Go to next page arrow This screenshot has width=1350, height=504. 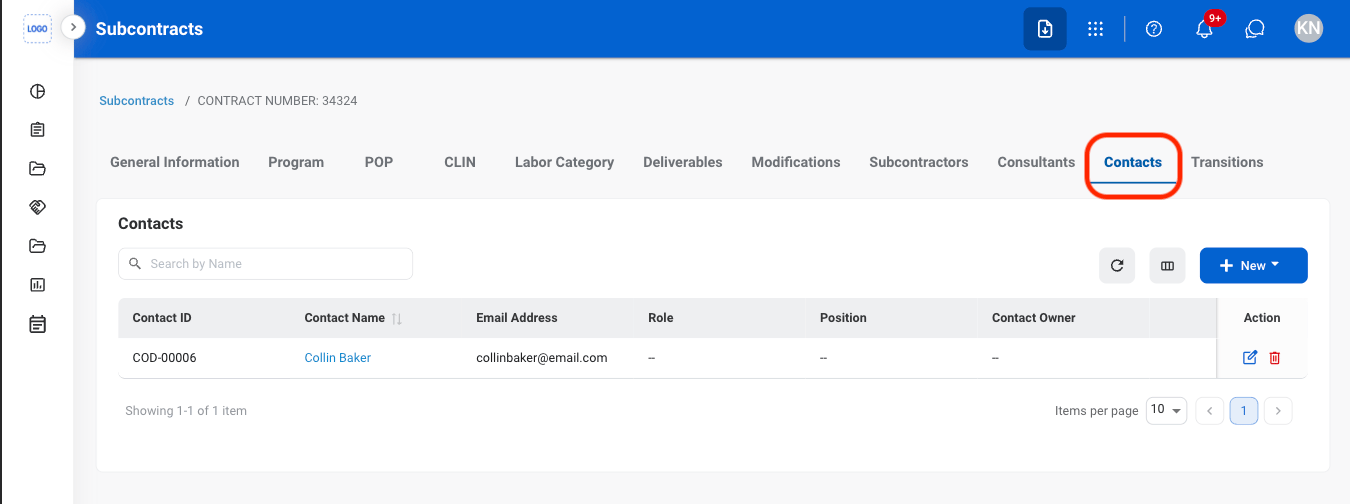tap(1278, 411)
